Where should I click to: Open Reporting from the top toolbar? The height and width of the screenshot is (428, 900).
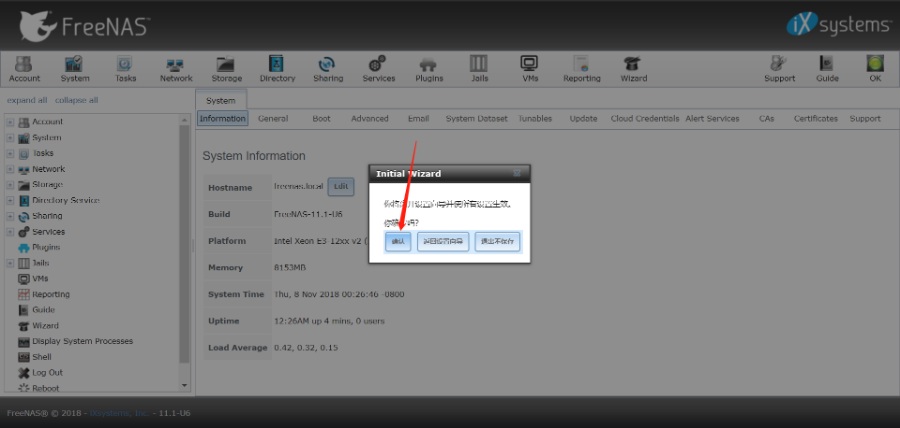click(x=581, y=69)
